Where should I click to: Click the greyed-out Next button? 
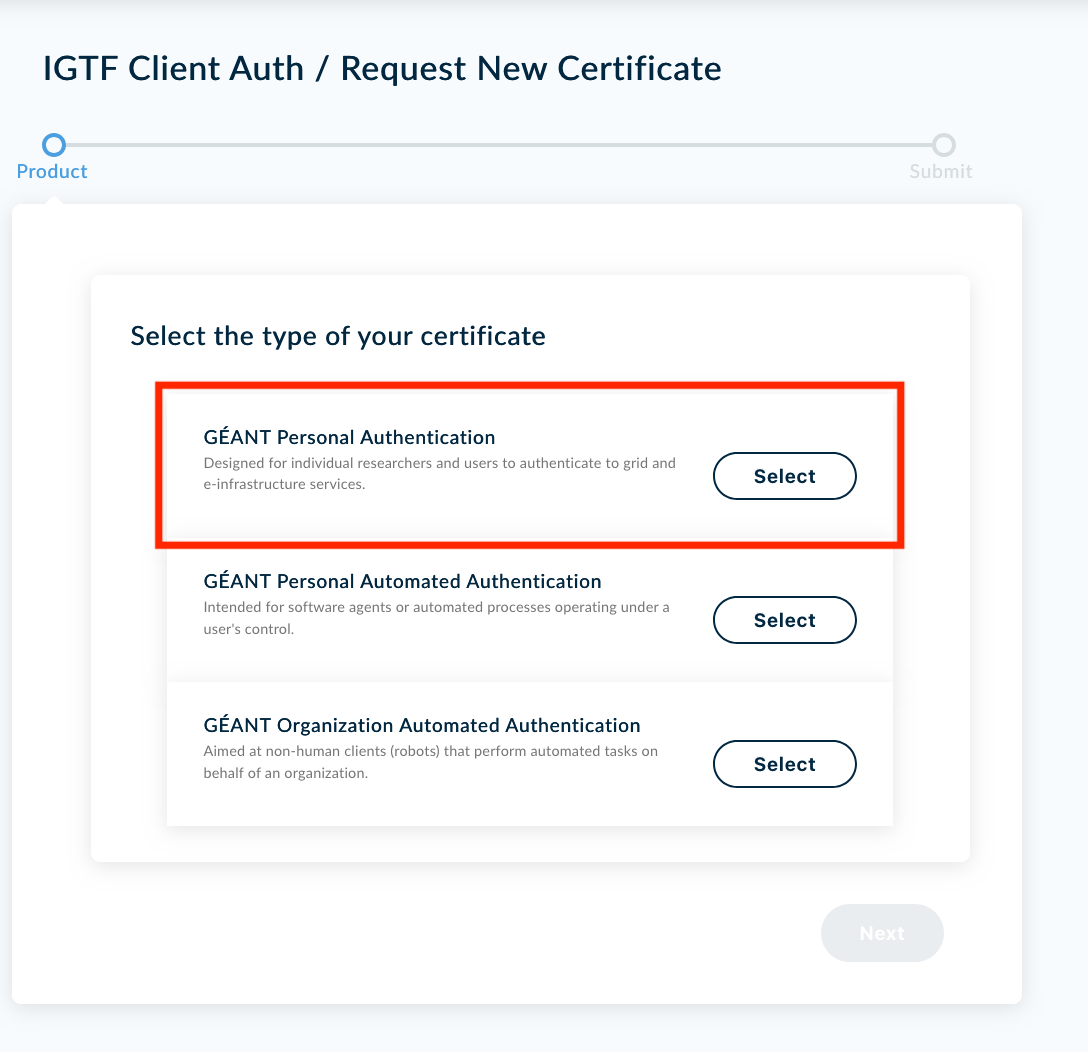(881, 933)
